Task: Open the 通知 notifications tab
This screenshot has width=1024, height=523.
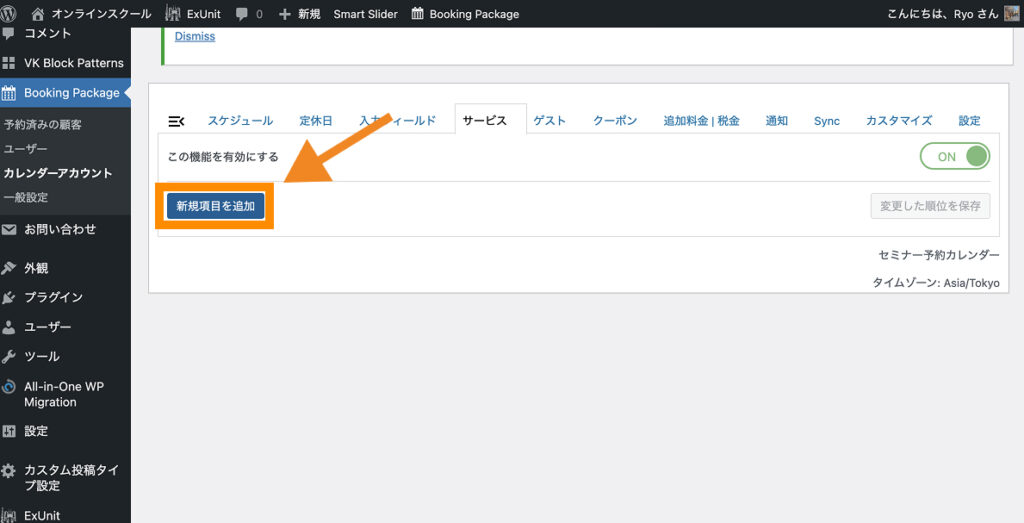Action: pyautogui.click(x=776, y=121)
